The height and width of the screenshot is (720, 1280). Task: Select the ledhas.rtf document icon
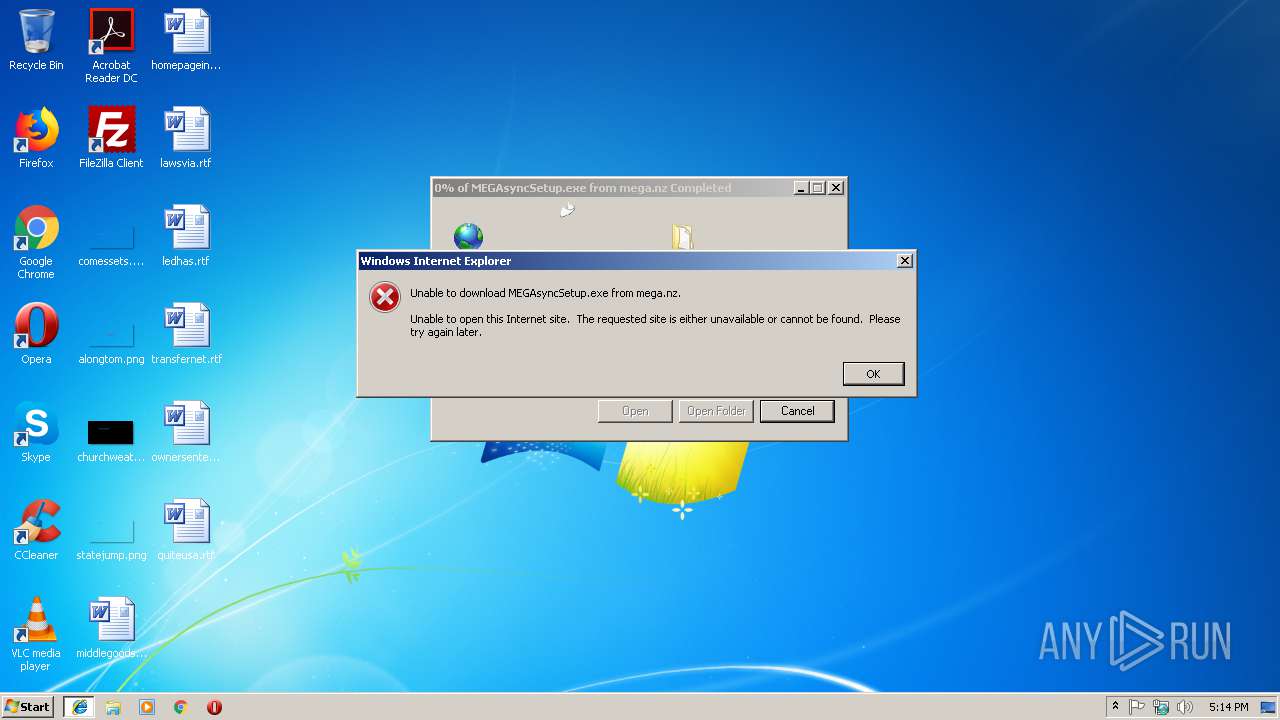tap(186, 236)
